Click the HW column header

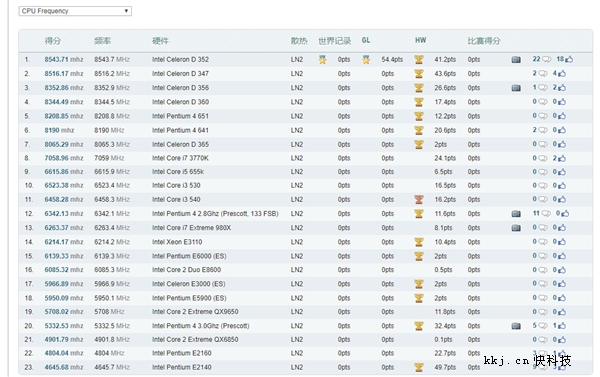tap(421, 40)
